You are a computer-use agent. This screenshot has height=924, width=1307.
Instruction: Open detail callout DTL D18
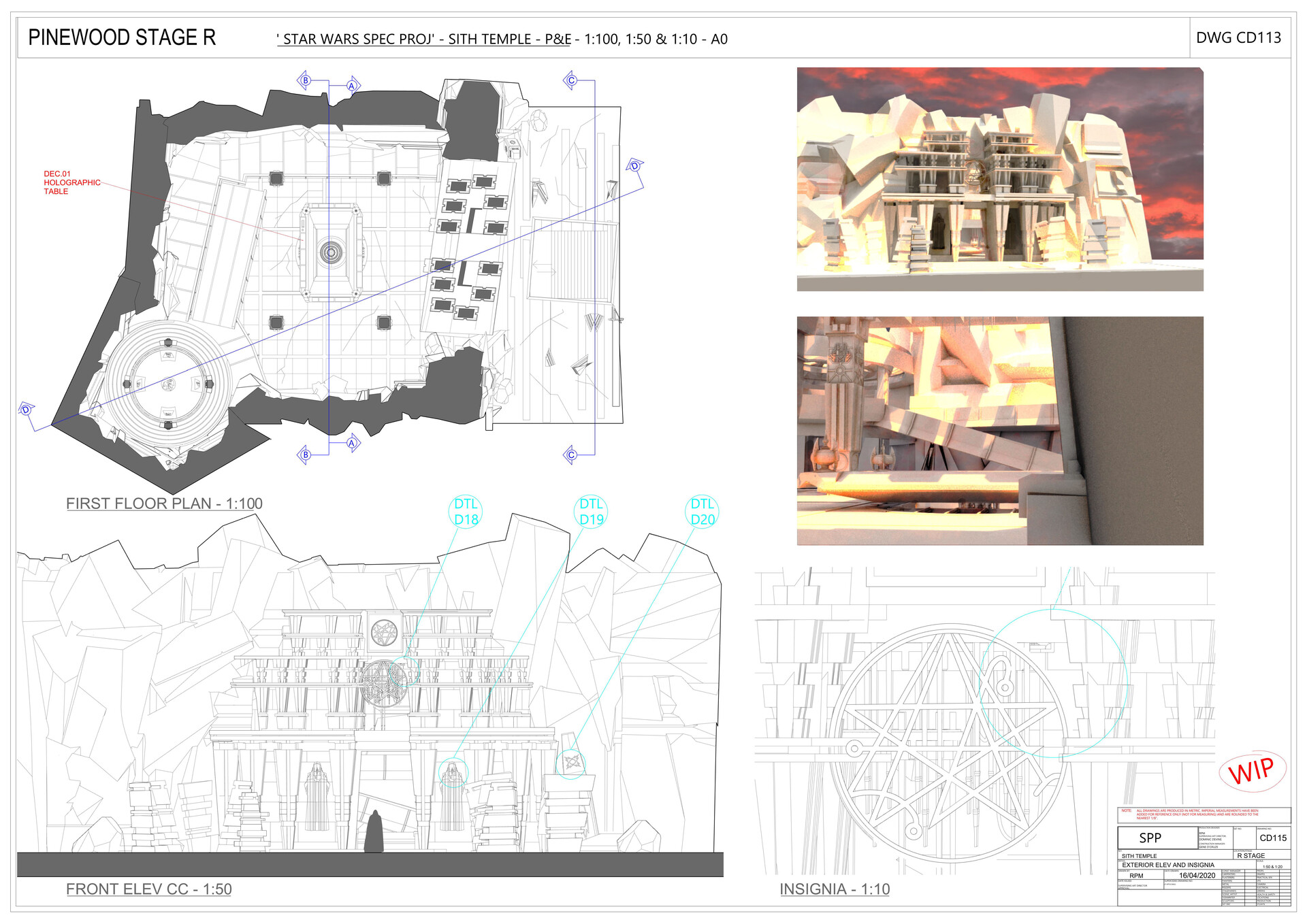pyautogui.click(x=466, y=511)
